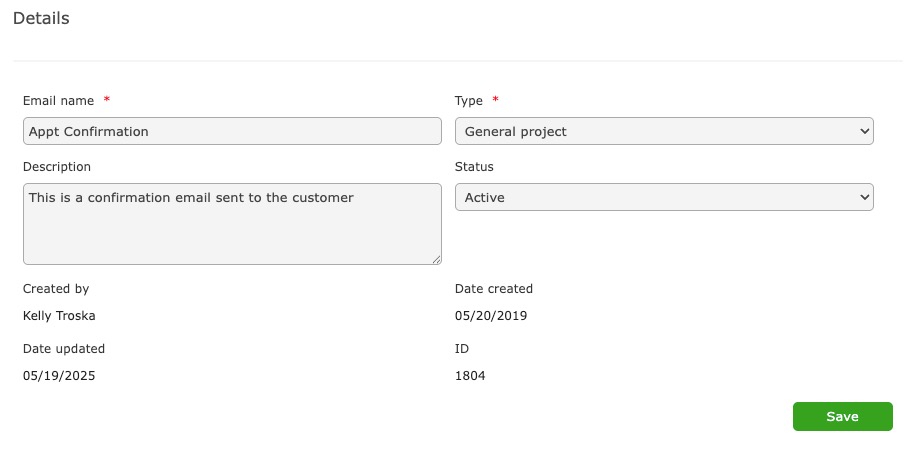Screen dimensions: 916x458
Task: Expand the Status dropdown set to Active
Action: 663,197
